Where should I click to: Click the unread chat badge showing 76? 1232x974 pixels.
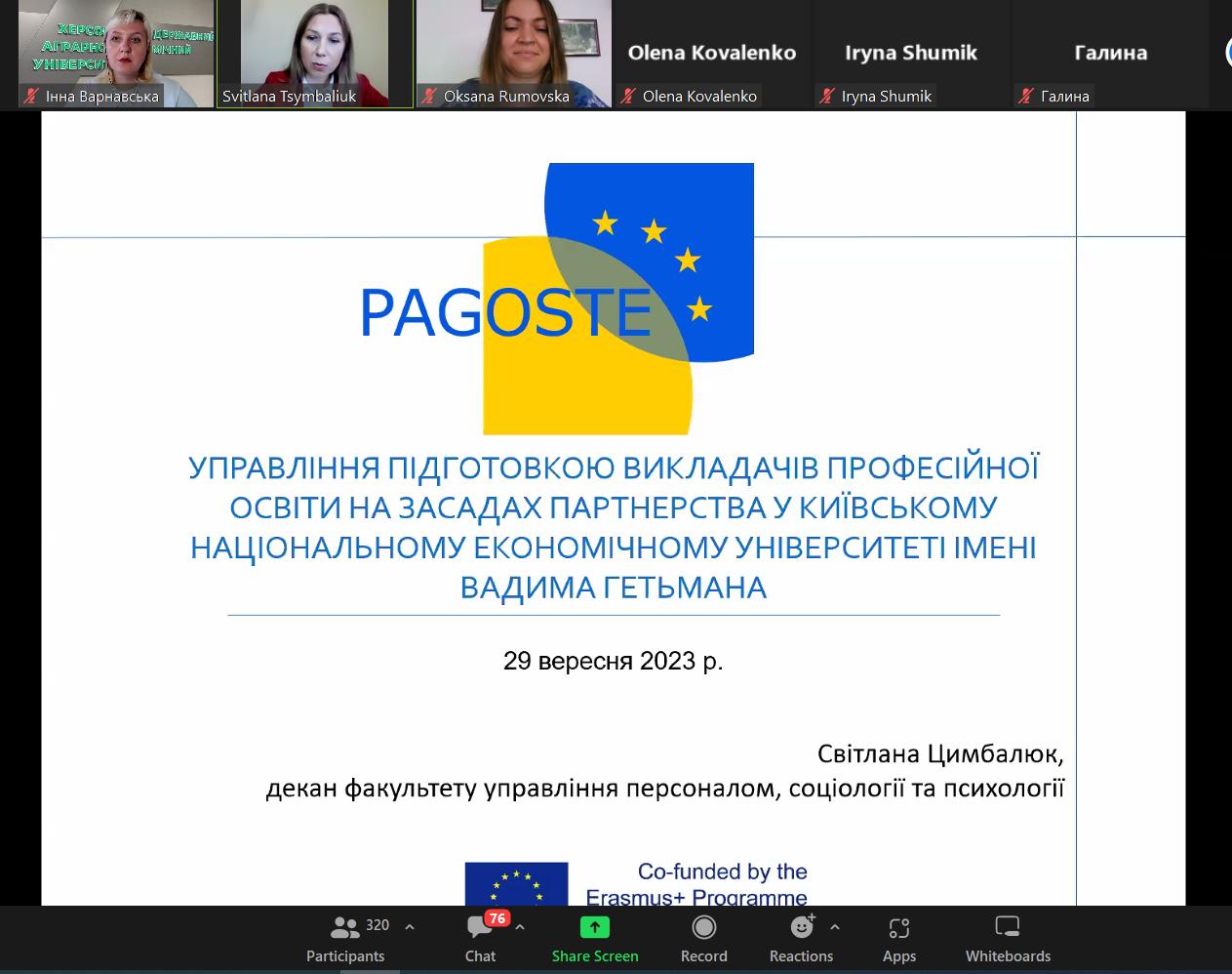click(497, 918)
